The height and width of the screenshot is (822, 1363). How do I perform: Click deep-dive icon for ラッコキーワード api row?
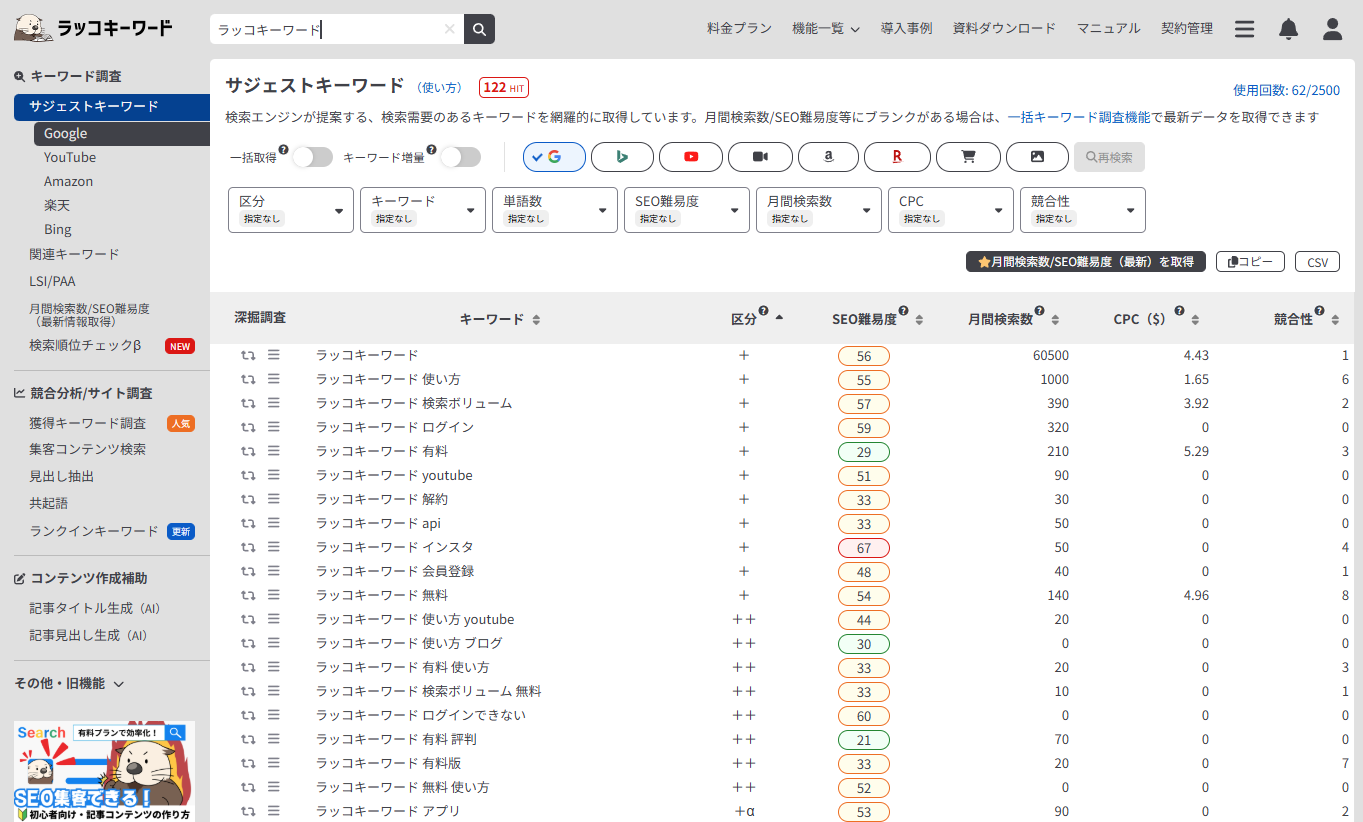pyautogui.click(x=248, y=524)
